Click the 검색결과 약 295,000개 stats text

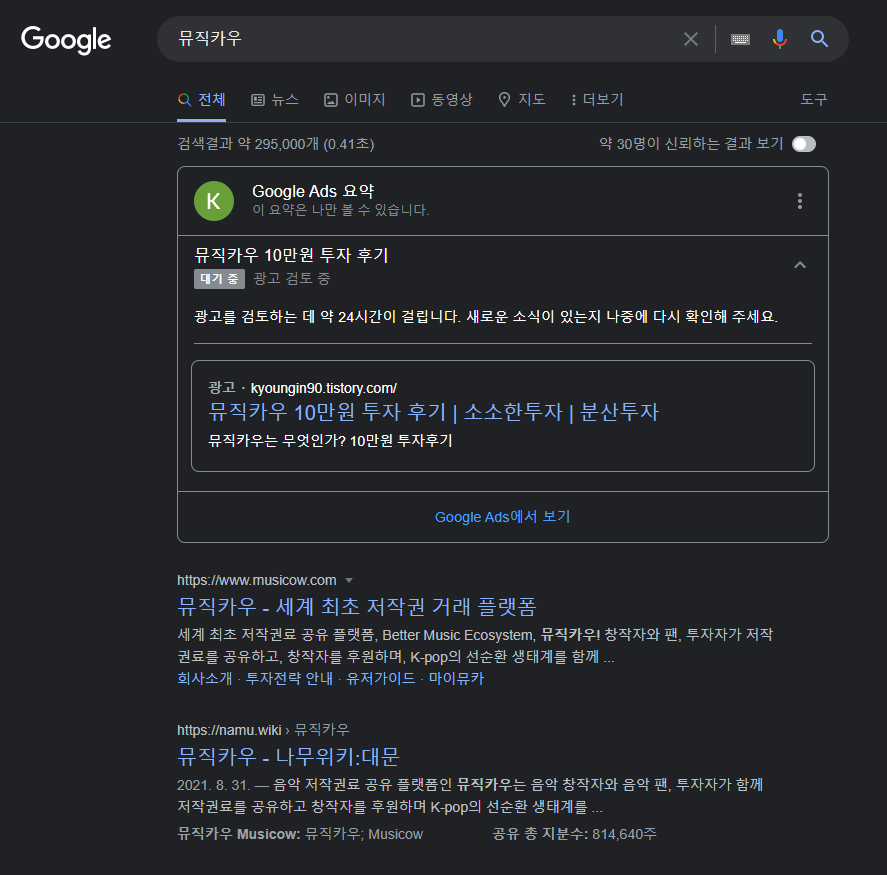pos(276,144)
